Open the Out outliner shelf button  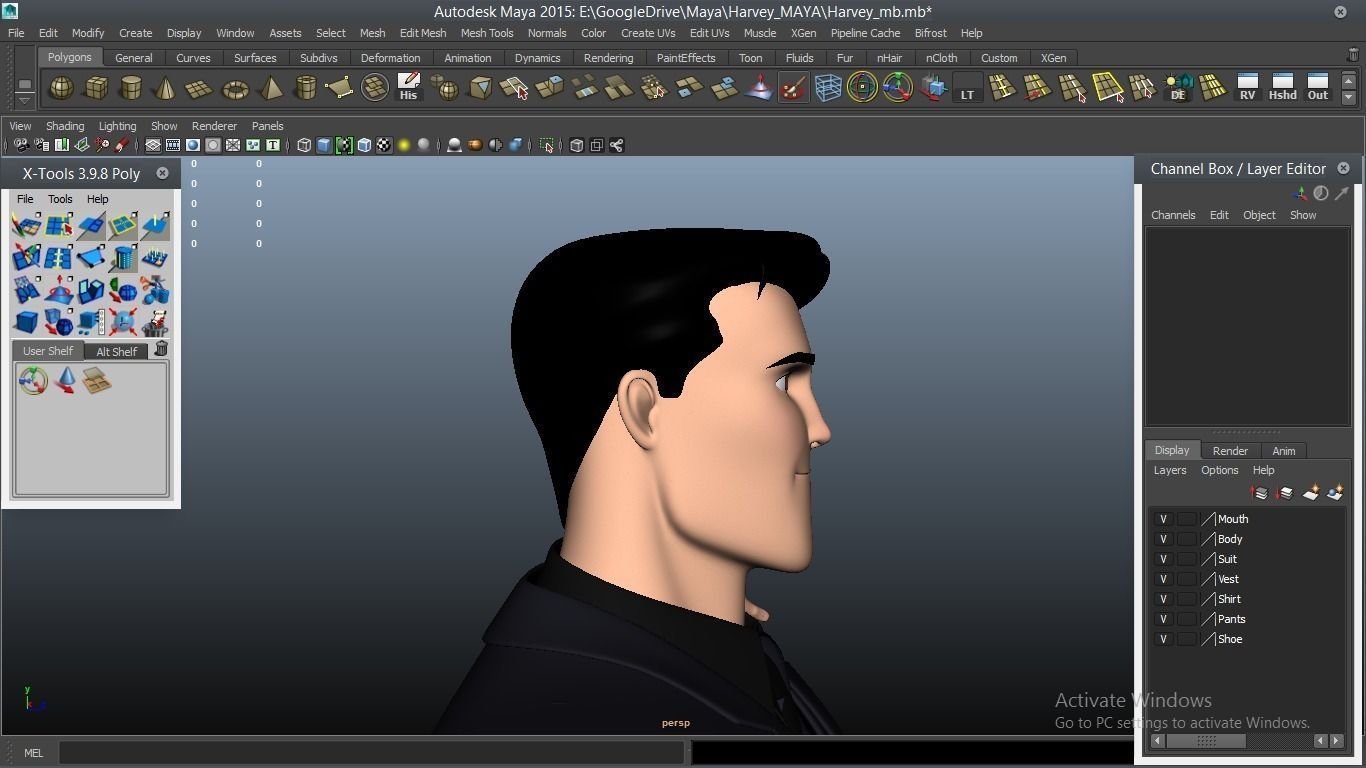(x=1318, y=88)
